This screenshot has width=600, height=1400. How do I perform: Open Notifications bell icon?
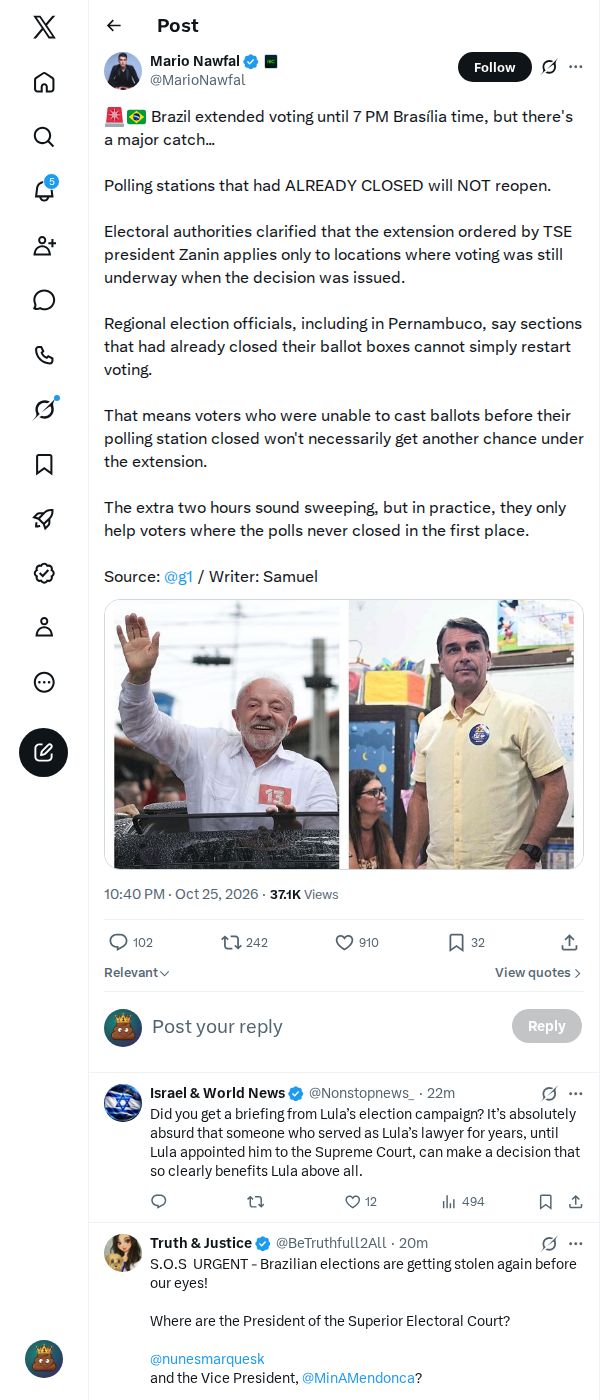[44, 190]
